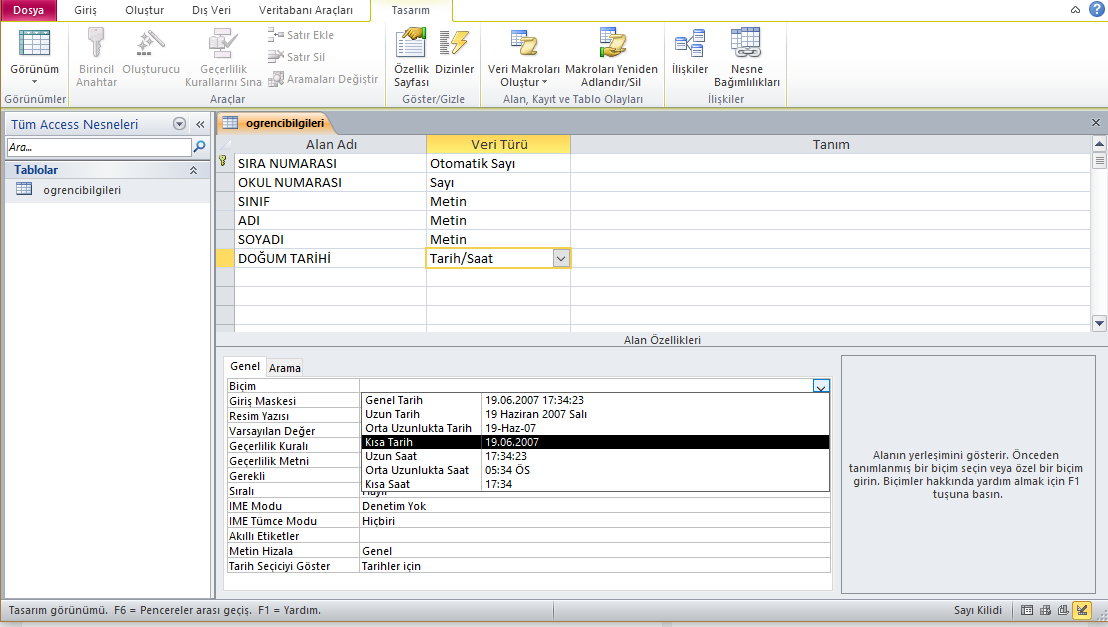
Task: Switch to the Oluştur ribbon tab
Action: pos(144,10)
